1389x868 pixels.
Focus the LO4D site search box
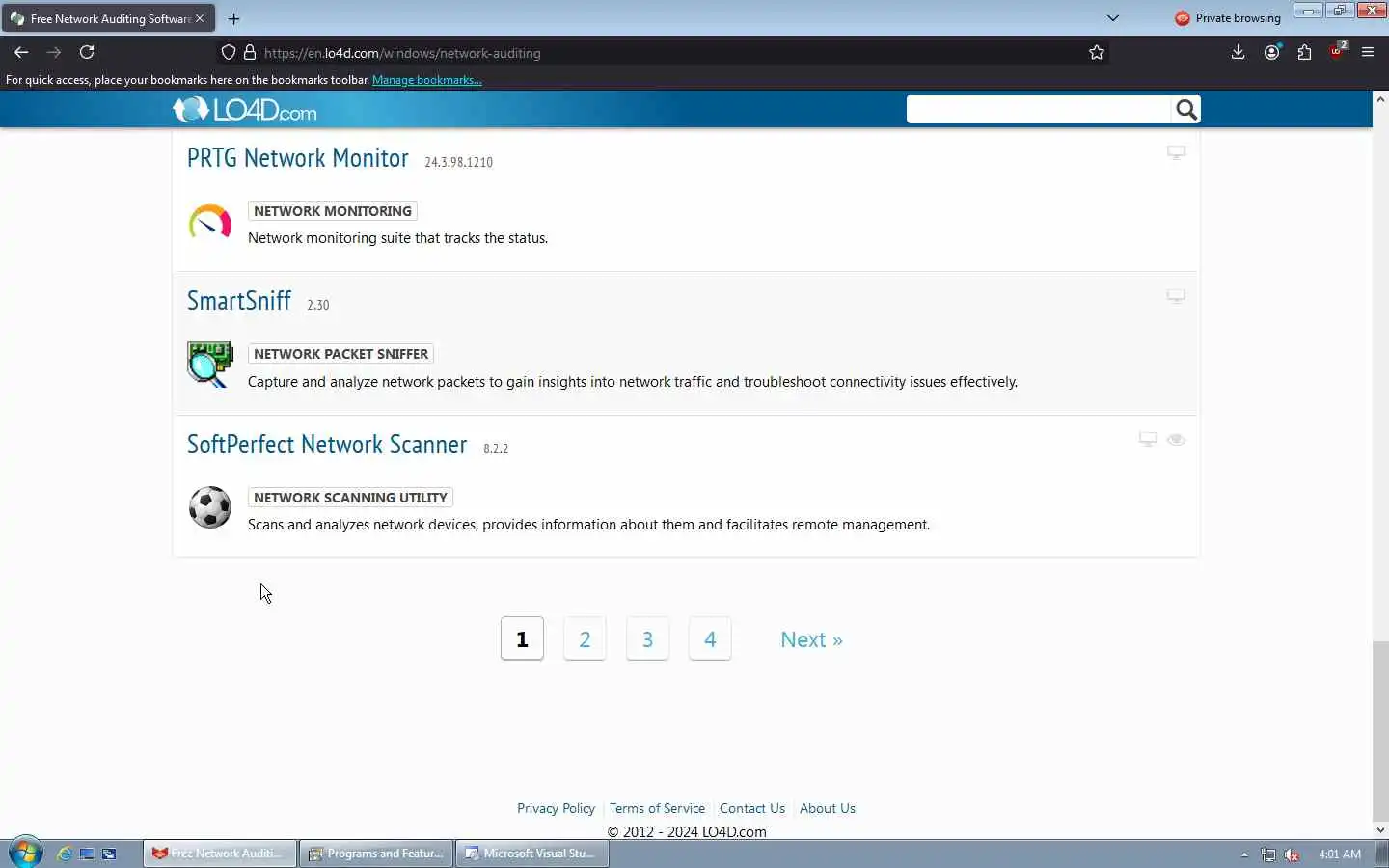tap(1039, 110)
